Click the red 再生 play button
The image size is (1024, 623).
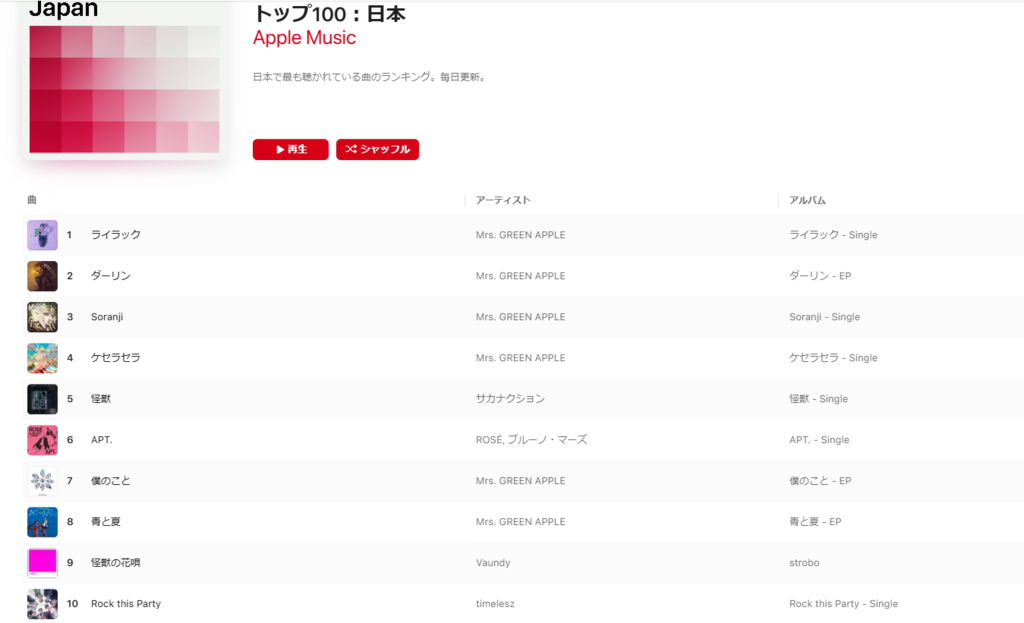tap(290, 150)
